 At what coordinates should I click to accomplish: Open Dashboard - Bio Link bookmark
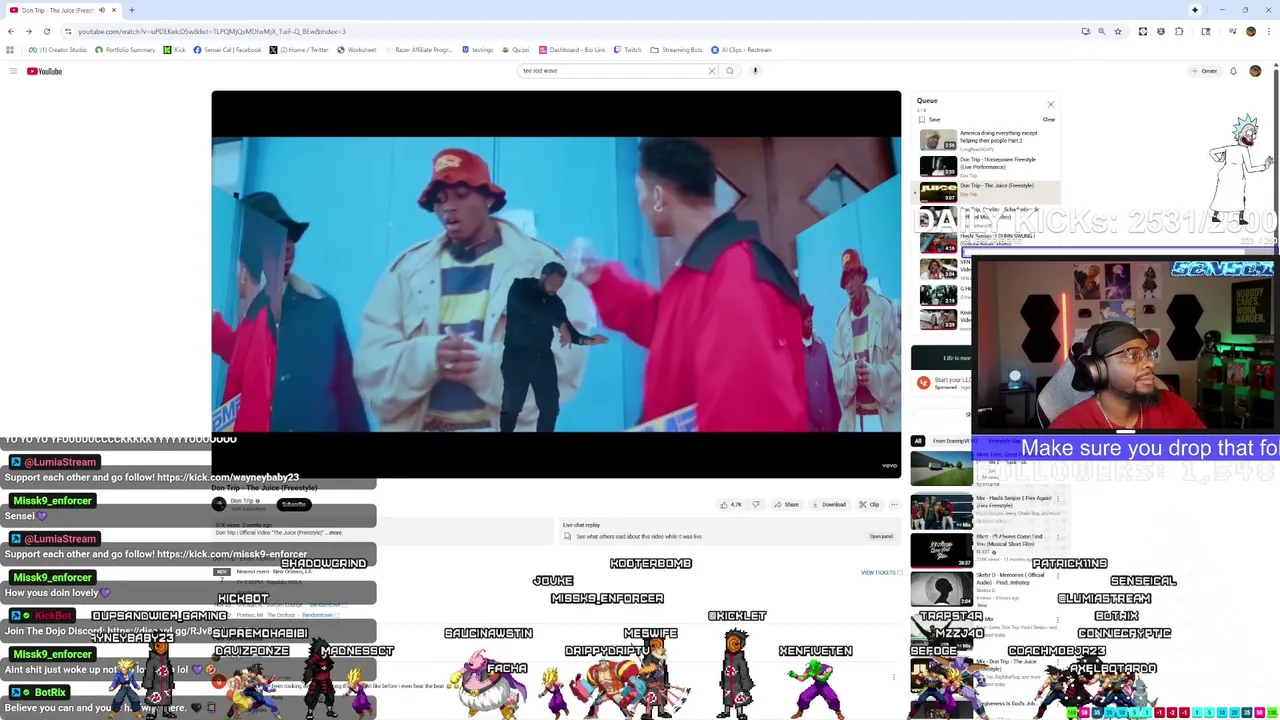[572, 50]
